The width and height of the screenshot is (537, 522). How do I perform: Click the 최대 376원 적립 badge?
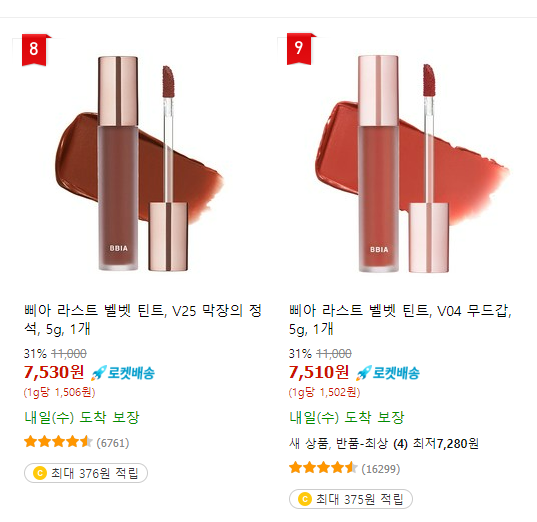[x=86, y=473]
